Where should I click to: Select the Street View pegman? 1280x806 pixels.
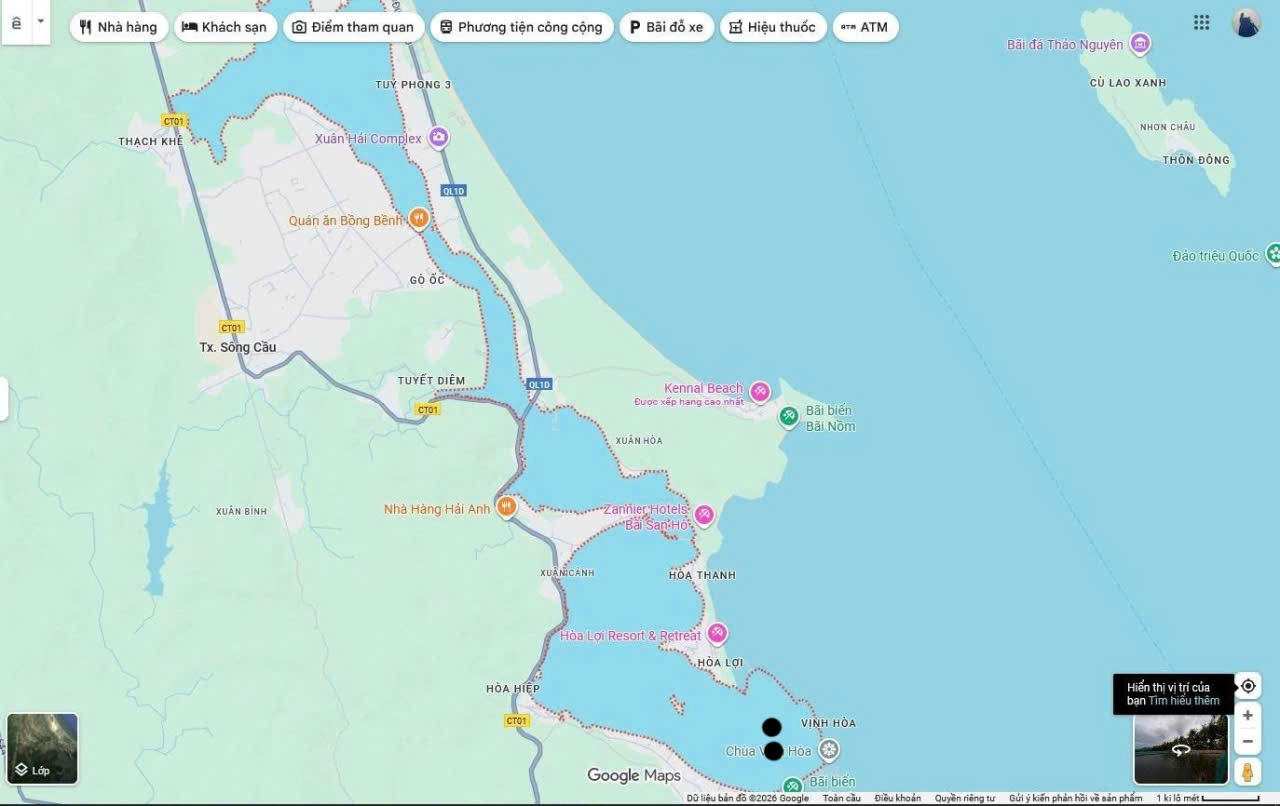[x=1247, y=772]
